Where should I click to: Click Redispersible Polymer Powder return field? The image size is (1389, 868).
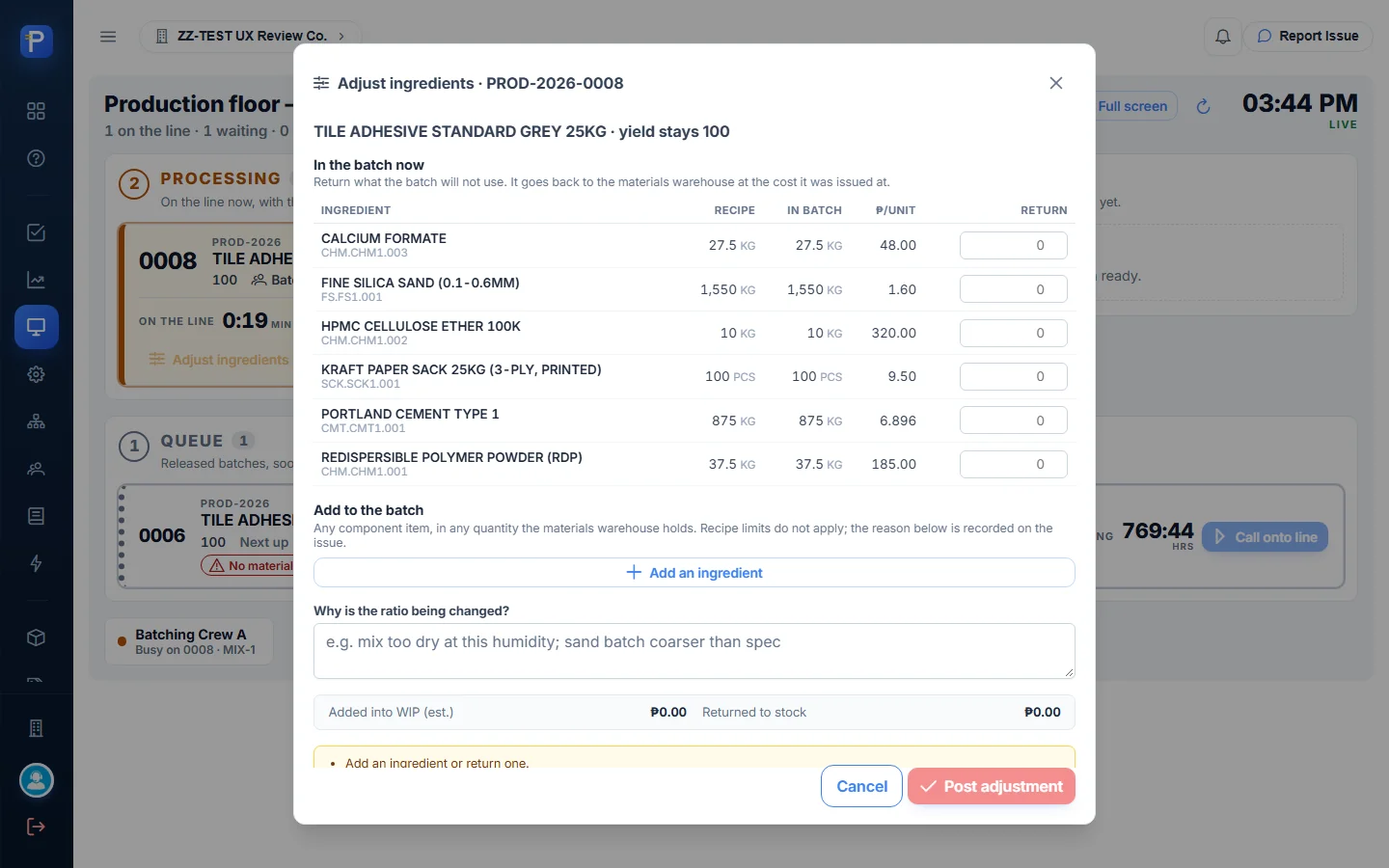[x=1013, y=464]
